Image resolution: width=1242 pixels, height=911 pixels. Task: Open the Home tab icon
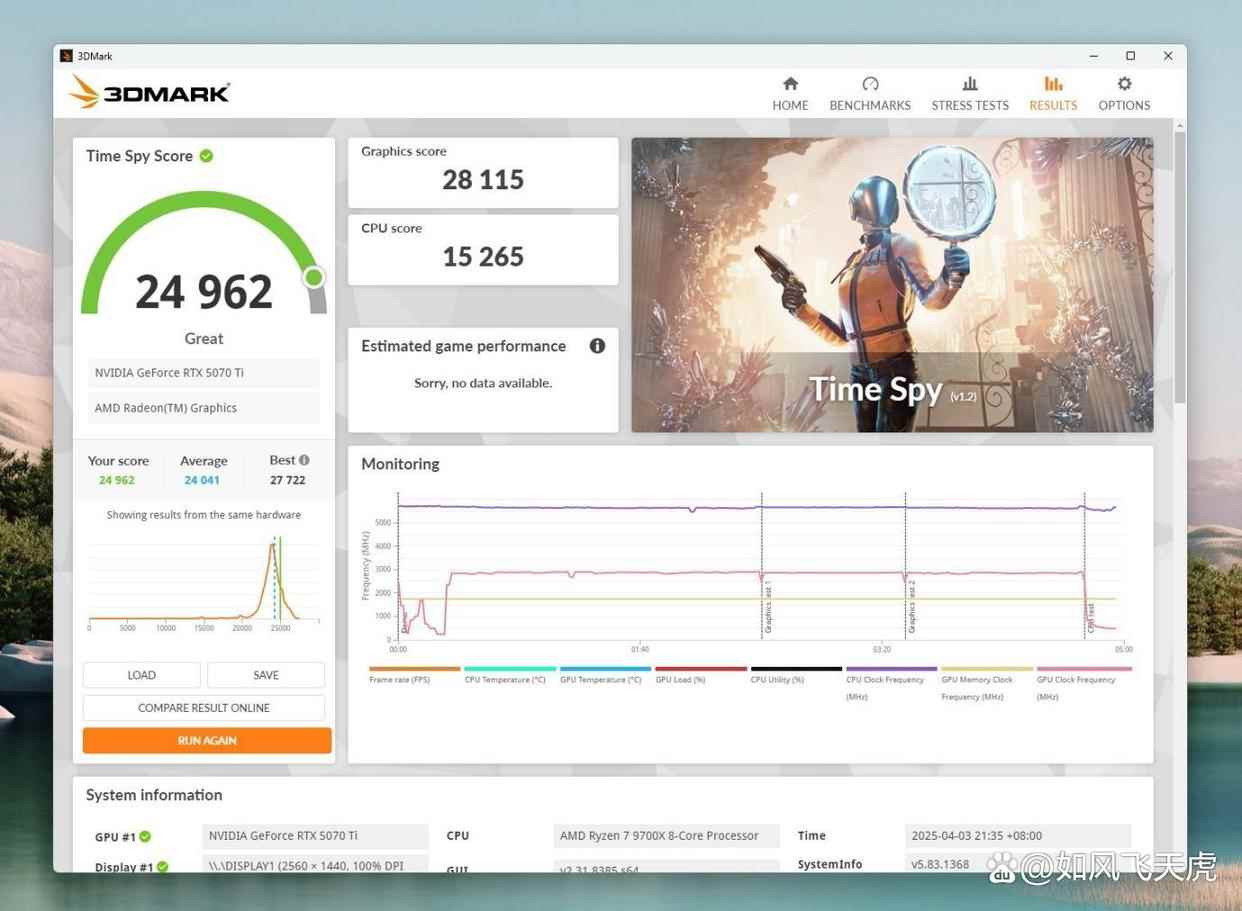click(x=790, y=84)
